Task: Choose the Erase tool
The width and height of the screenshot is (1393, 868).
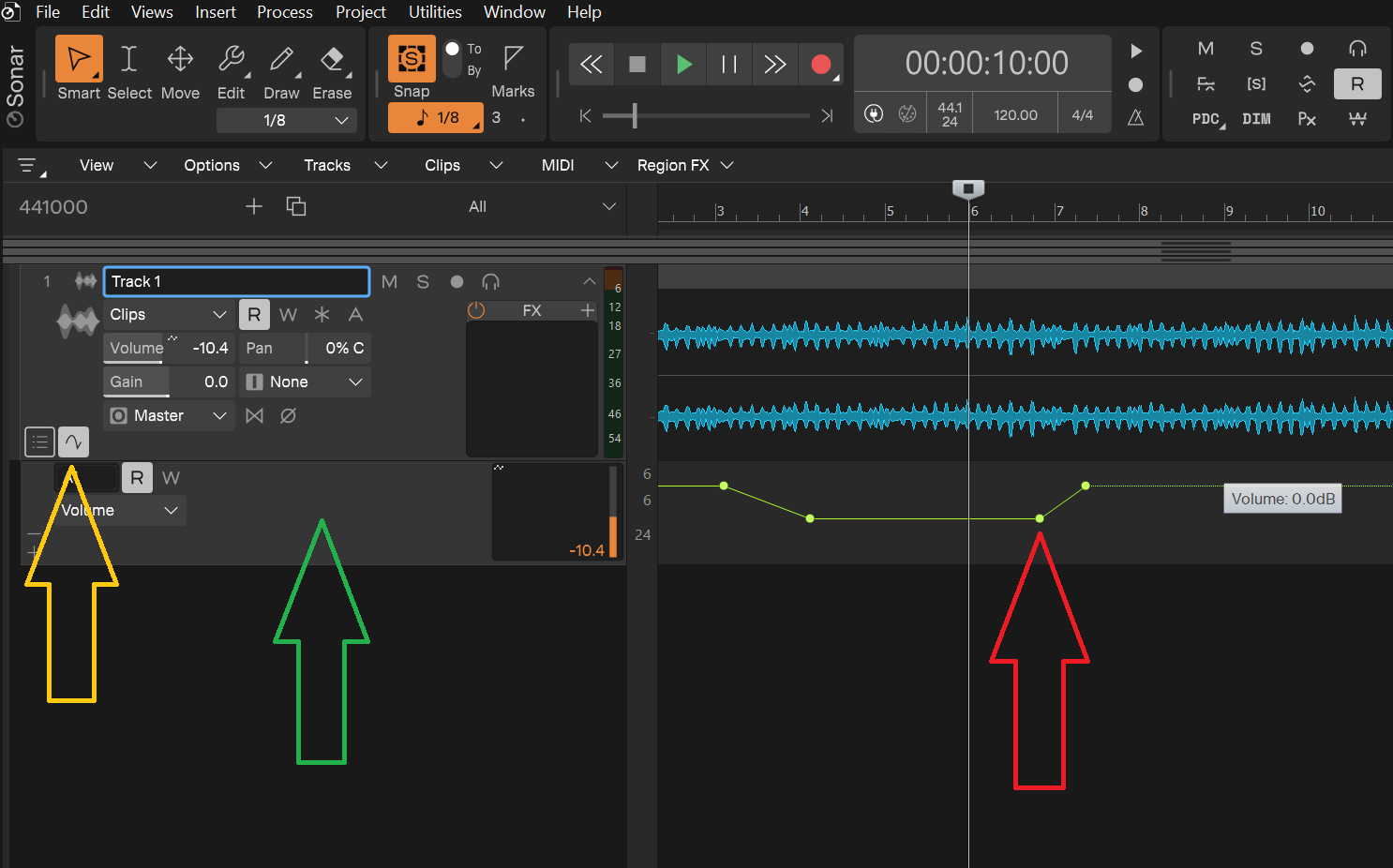Action: pos(332,60)
